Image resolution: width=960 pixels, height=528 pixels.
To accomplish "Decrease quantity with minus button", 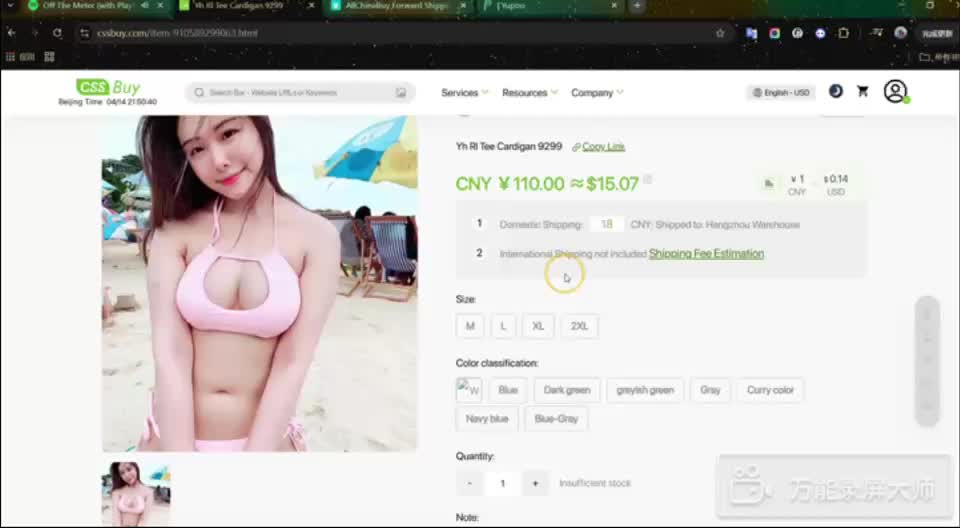I will (470, 483).
